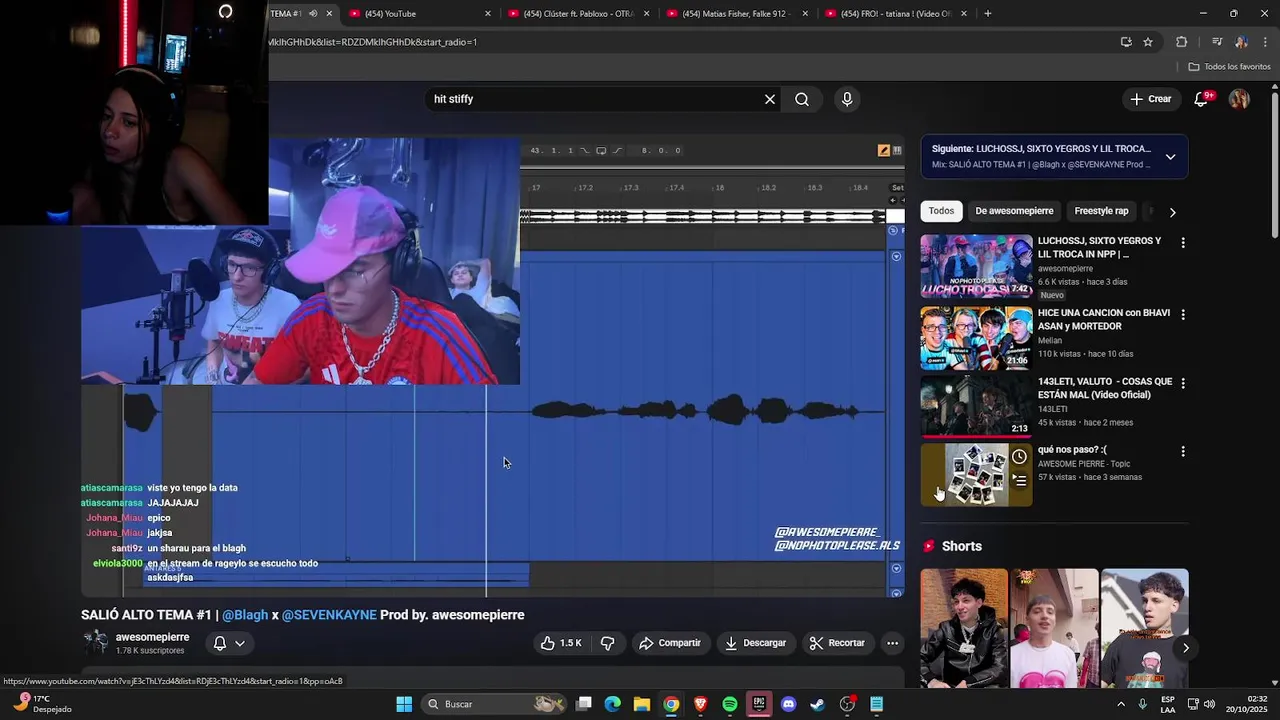This screenshot has width=1280, height=720.
Task: Open HICE UNA CANCION video thumbnail
Action: [976, 338]
